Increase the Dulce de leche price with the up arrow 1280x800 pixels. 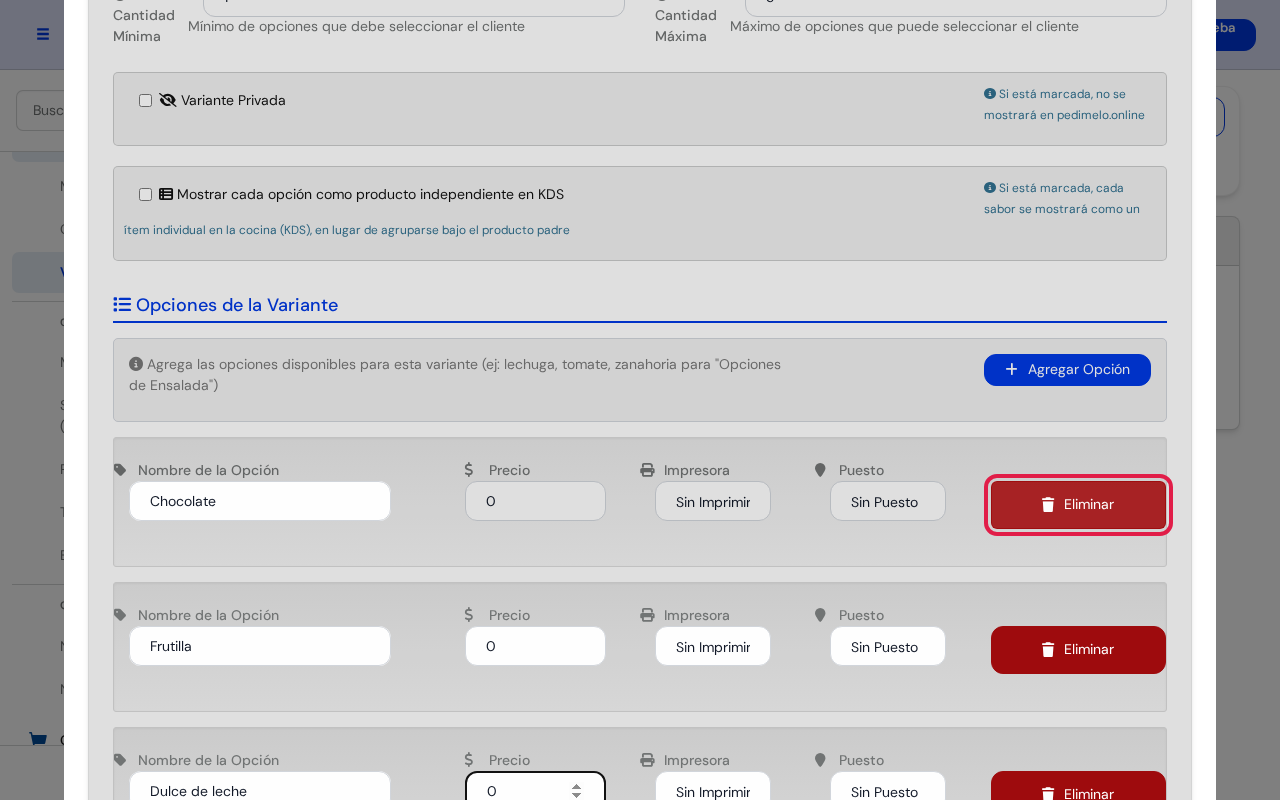[576, 786]
